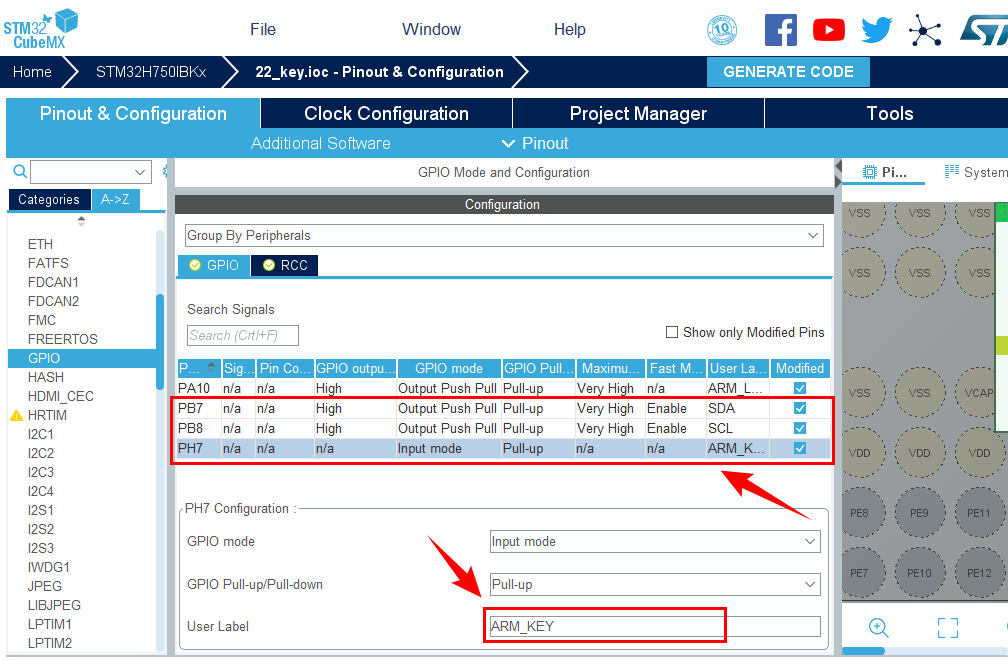Open the YouTube icon link
The height and width of the screenshot is (661, 1008).
coord(828,30)
